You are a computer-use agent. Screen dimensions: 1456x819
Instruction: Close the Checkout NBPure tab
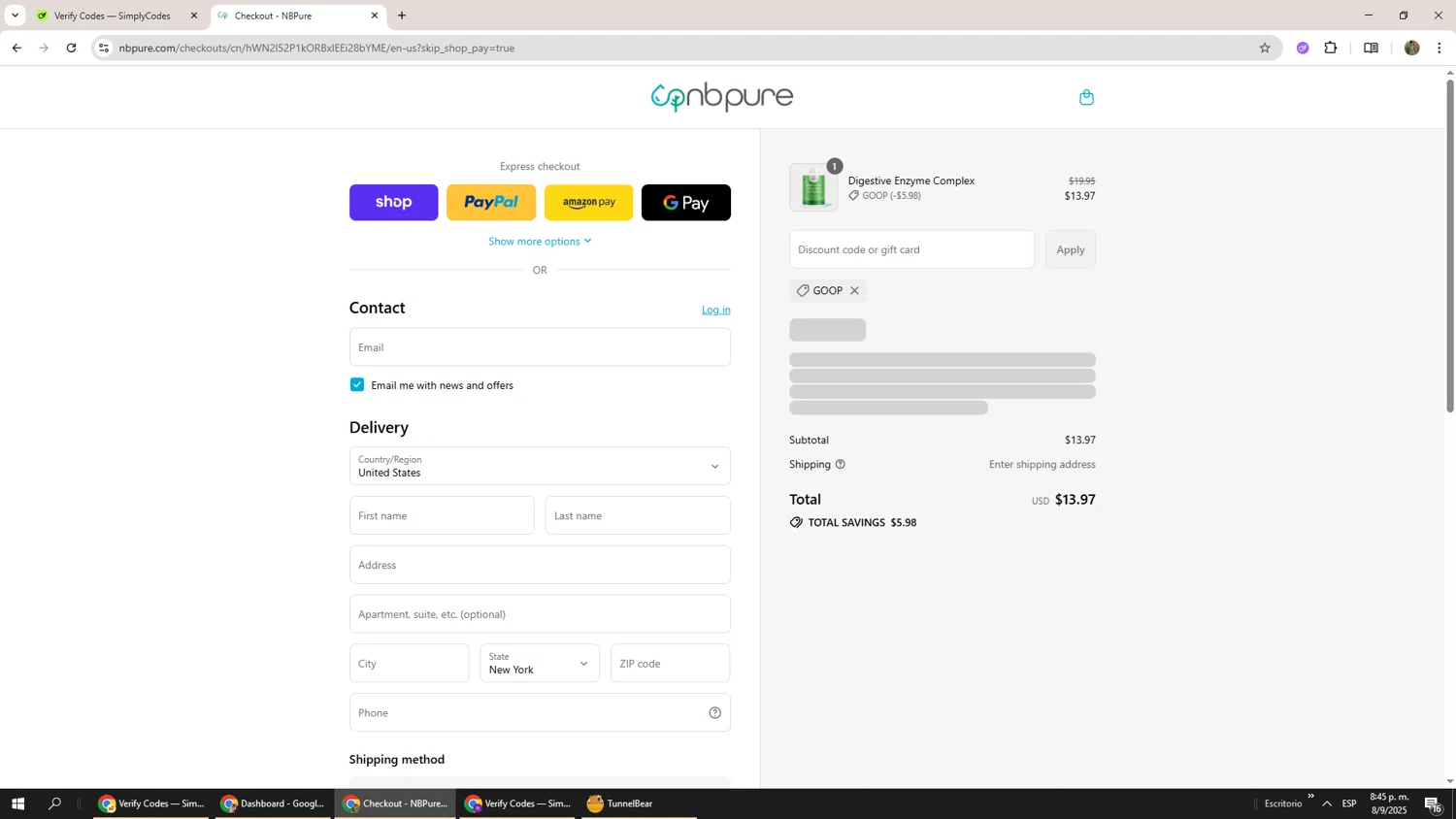point(375,16)
